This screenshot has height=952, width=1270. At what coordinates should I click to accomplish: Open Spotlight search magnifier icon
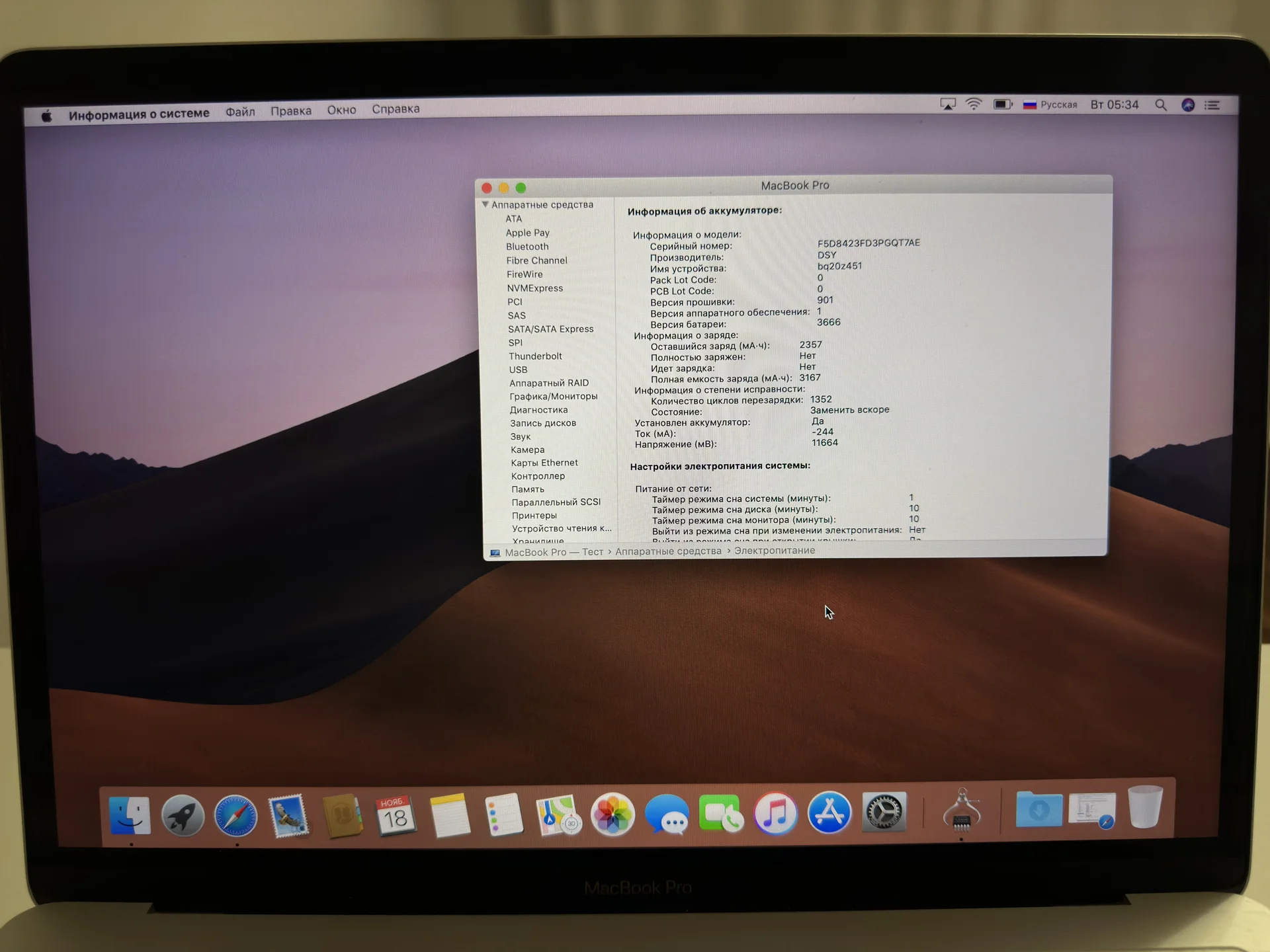tap(1161, 105)
